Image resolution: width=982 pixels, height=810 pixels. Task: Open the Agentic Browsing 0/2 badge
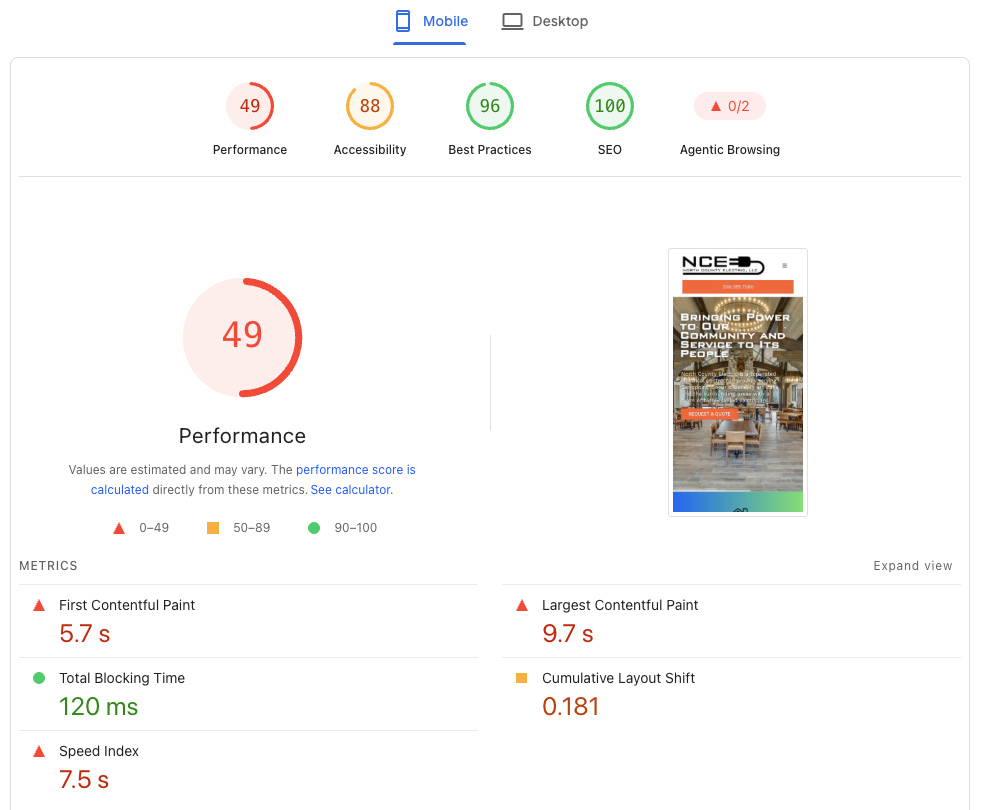730,106
